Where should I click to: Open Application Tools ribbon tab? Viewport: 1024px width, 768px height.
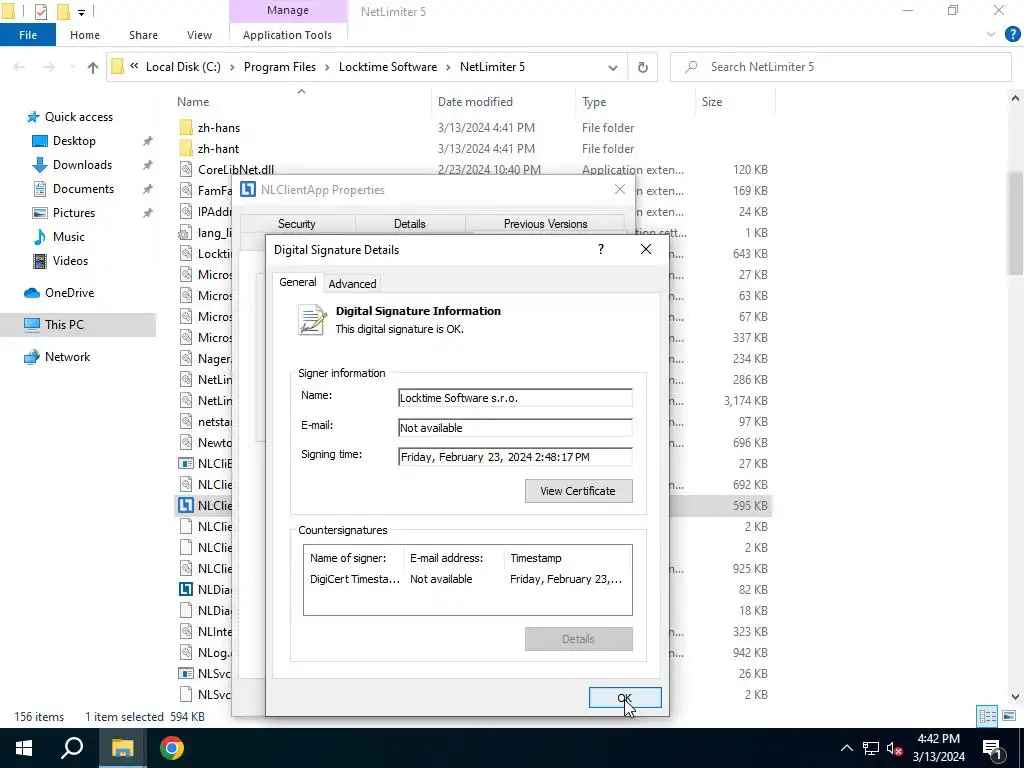[x=287, y=35]
